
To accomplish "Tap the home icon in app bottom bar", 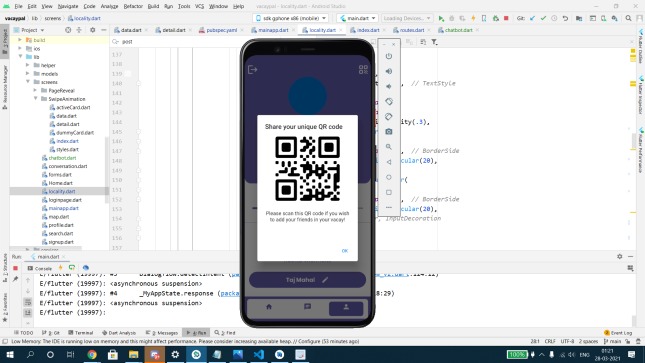I will 269,307.
